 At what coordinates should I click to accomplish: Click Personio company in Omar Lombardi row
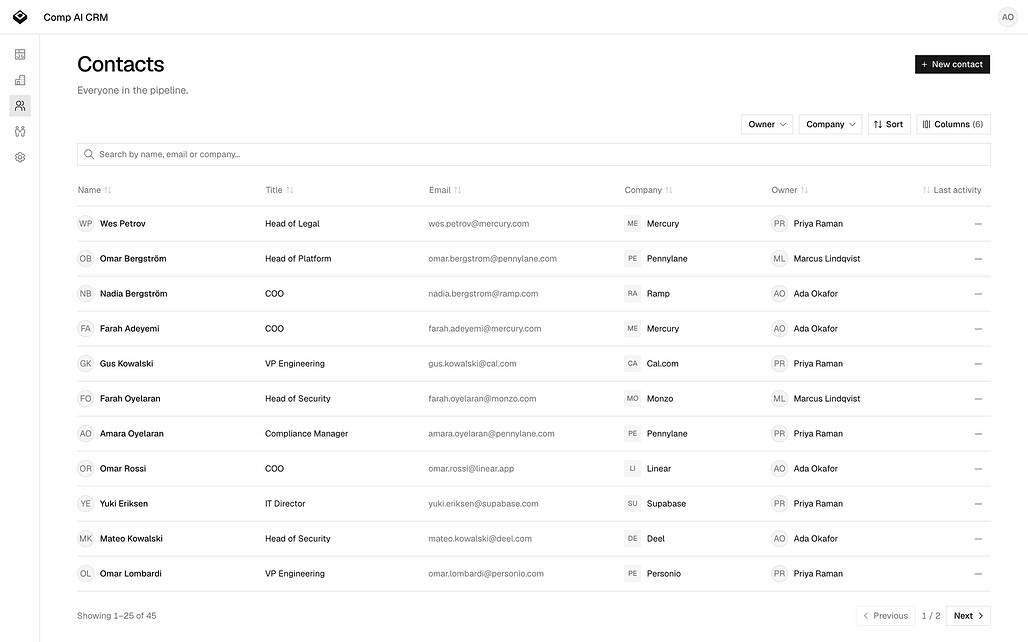click(663, 573)
